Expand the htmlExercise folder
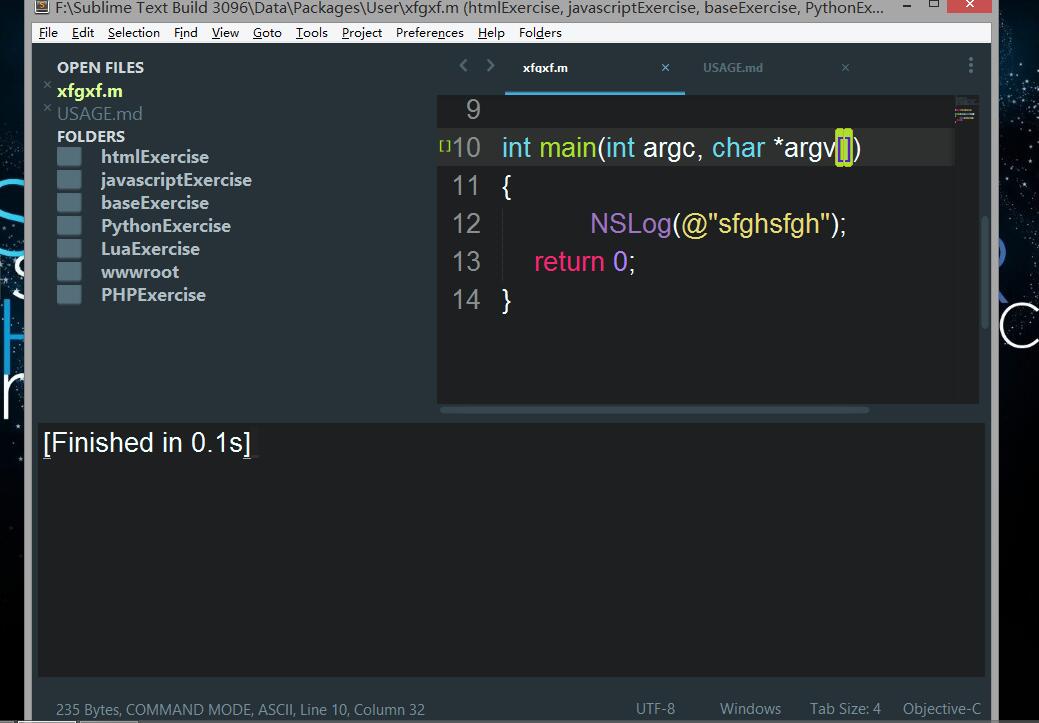 pos(69,157)
